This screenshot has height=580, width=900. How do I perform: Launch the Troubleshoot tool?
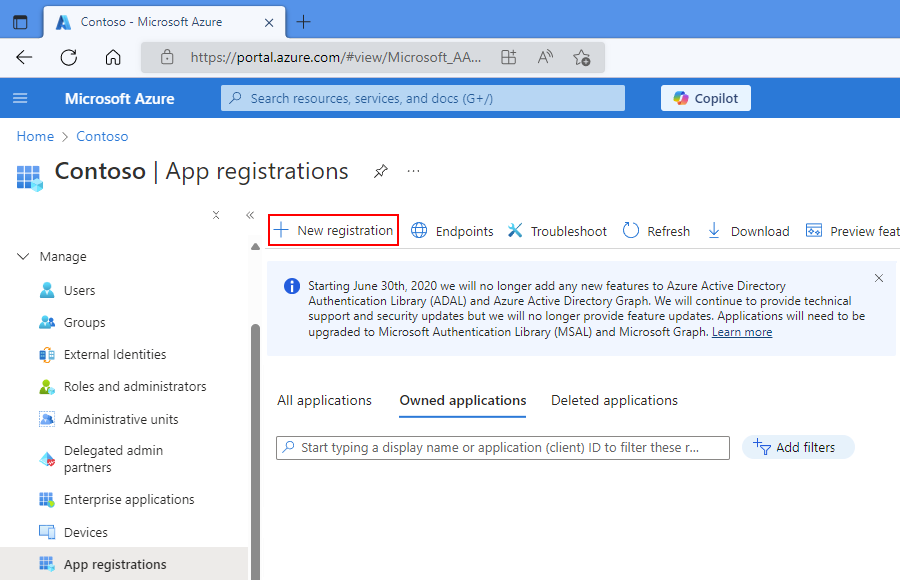[x=557, y=230]
